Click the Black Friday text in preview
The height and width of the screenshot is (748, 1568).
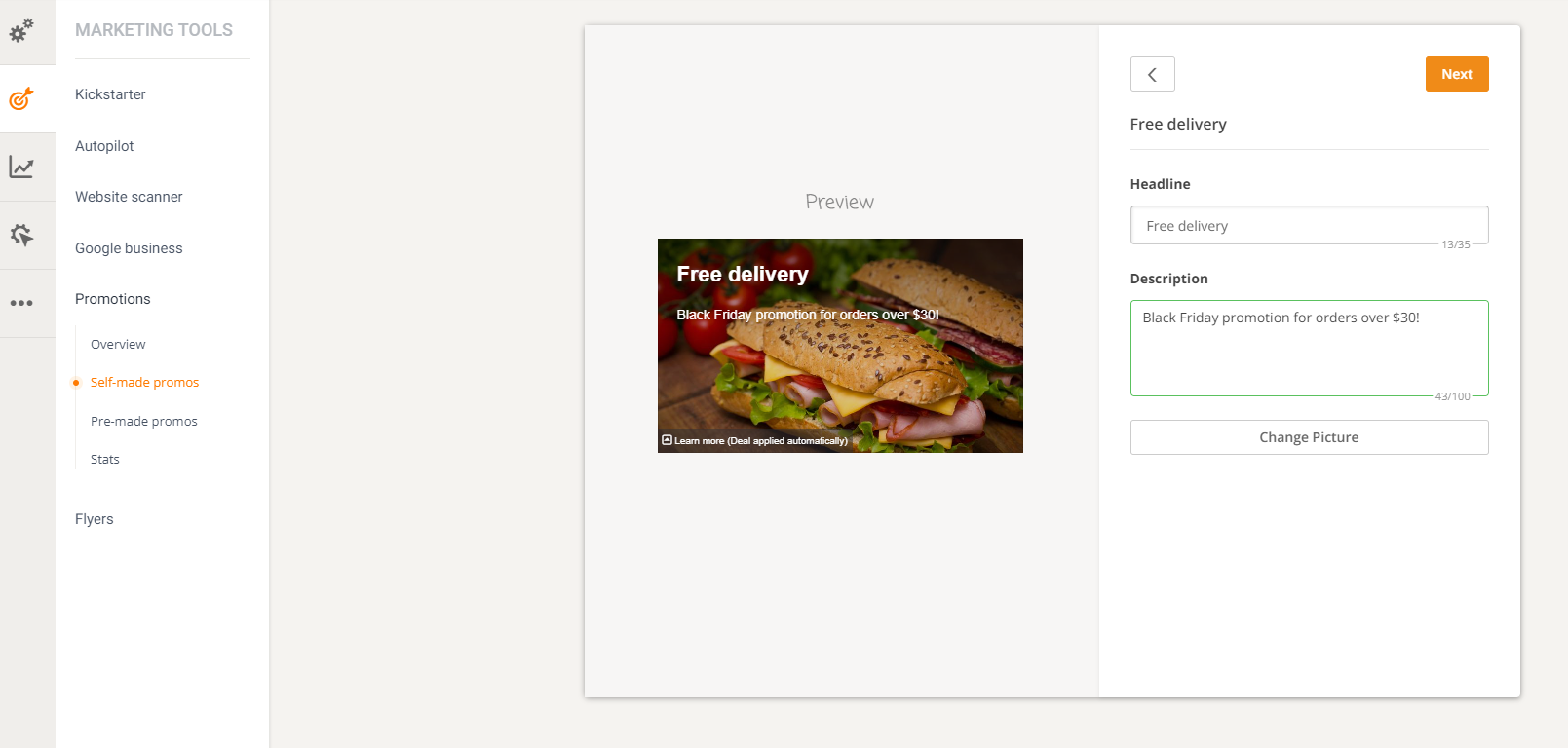click(x=808, y=315)
